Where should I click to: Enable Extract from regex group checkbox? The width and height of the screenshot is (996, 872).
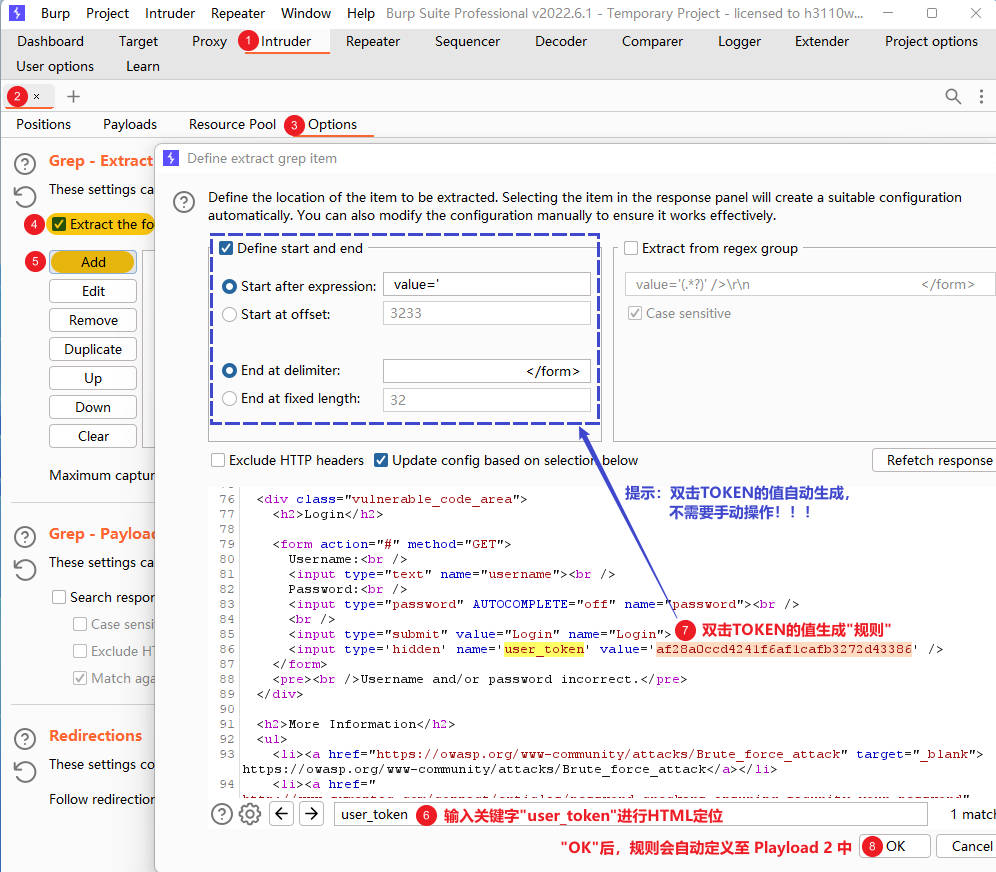[x=631, y=248]
